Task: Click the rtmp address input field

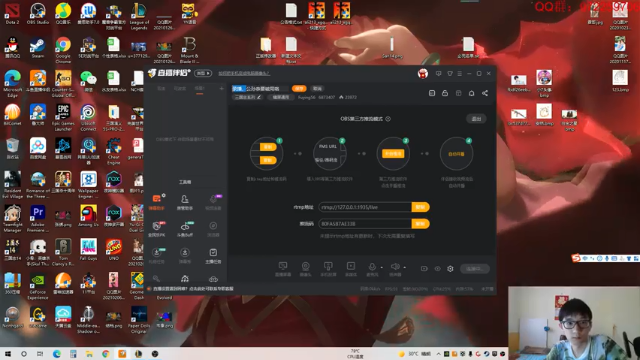Action: click(x=365, y=207)
